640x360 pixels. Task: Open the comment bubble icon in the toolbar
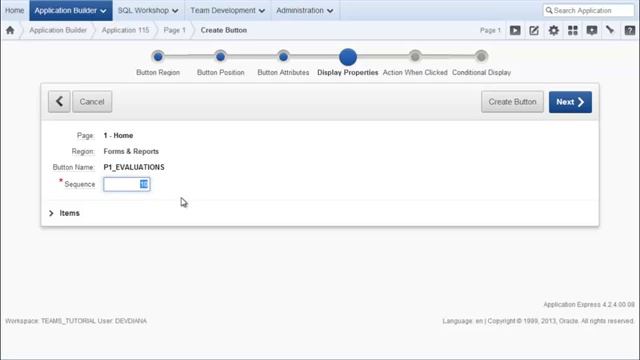(592, 30)
